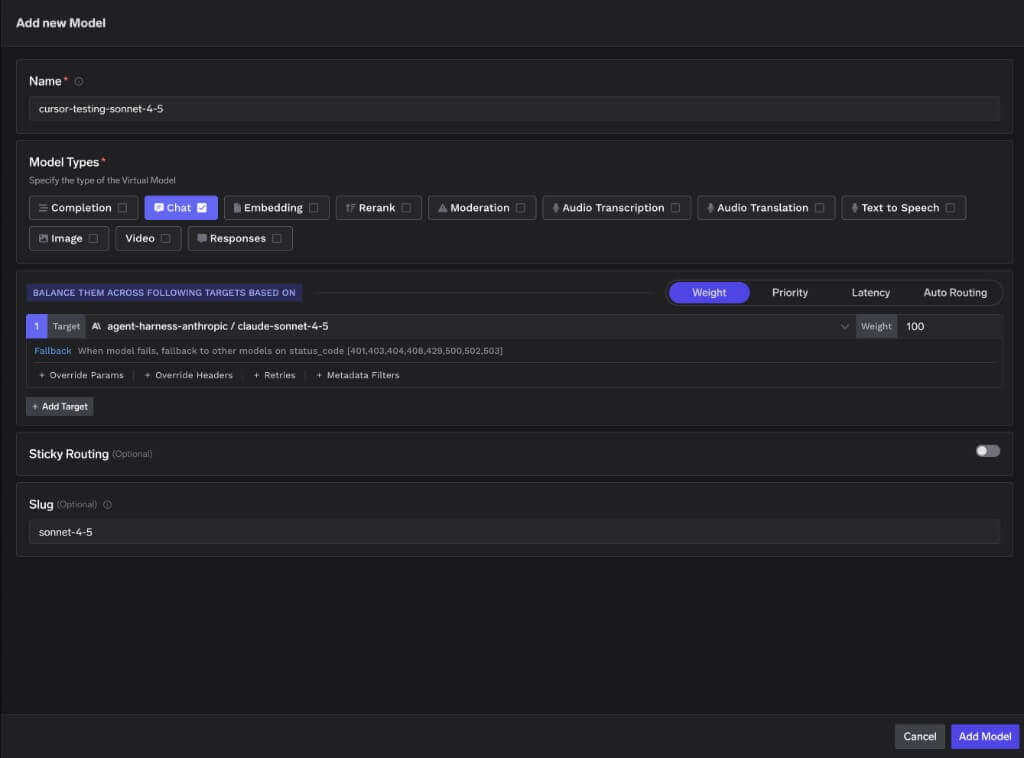Click the Image picture icon
This screenshot has width=1024, height=758.
(43, 238)
